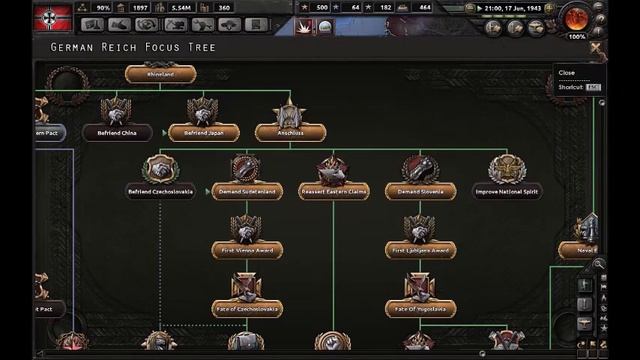Screen dimensions: 640x360
Task: Click the resource value 1897
Action: tap(140, 7)
